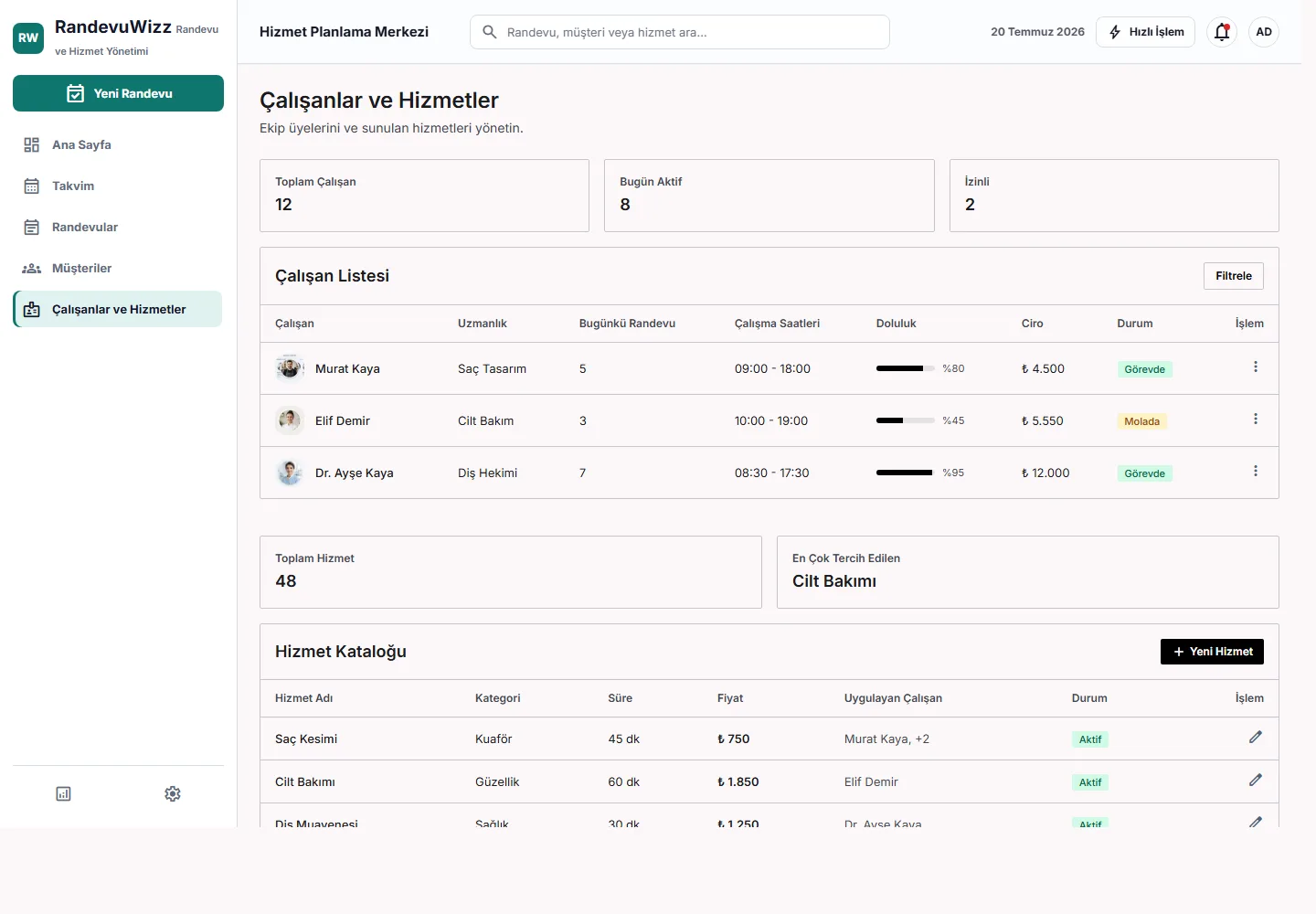This screenshot has height=914, width=1316.
Task: Click Dr. Ayşe Kaya's avatar photo
Action: pos(290,473)
